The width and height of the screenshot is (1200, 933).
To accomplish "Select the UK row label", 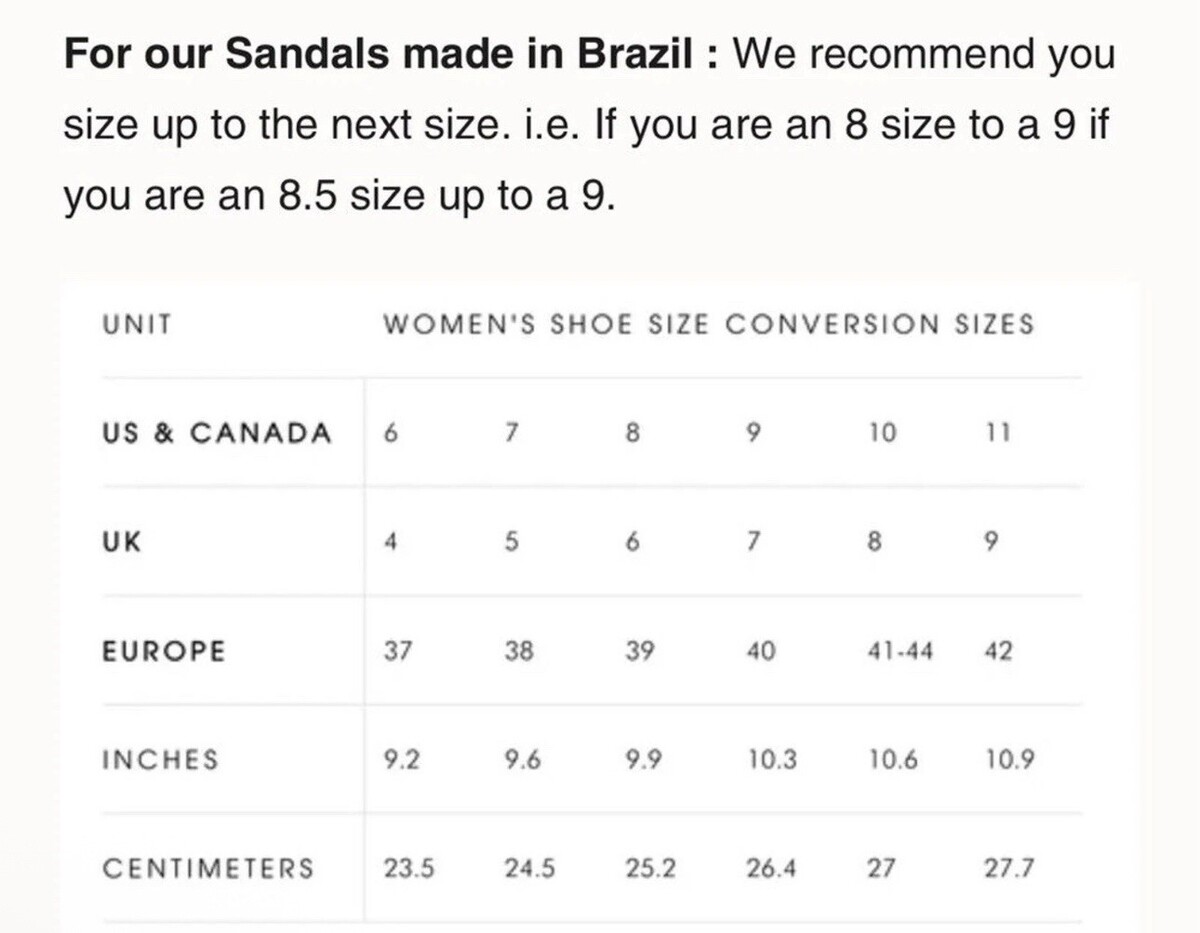I will [121, 542].
